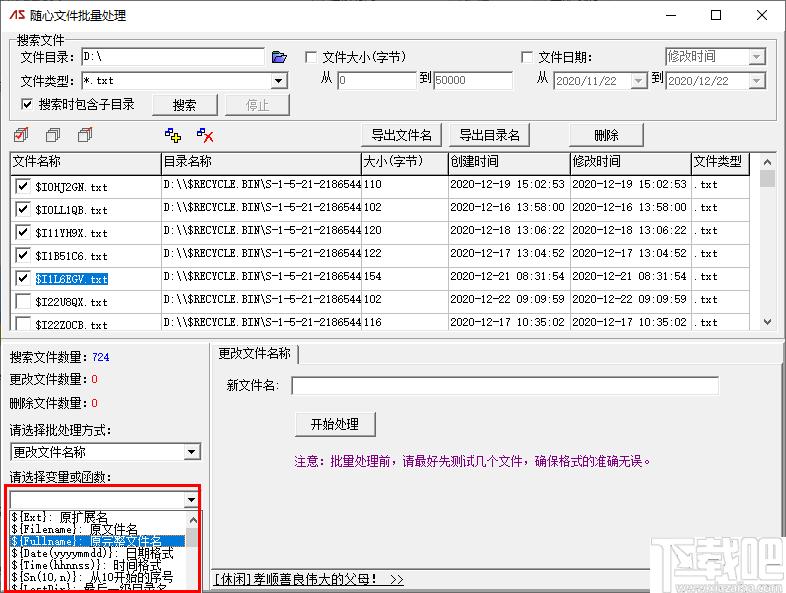Click the 新文件名 input field

(505, 385)
